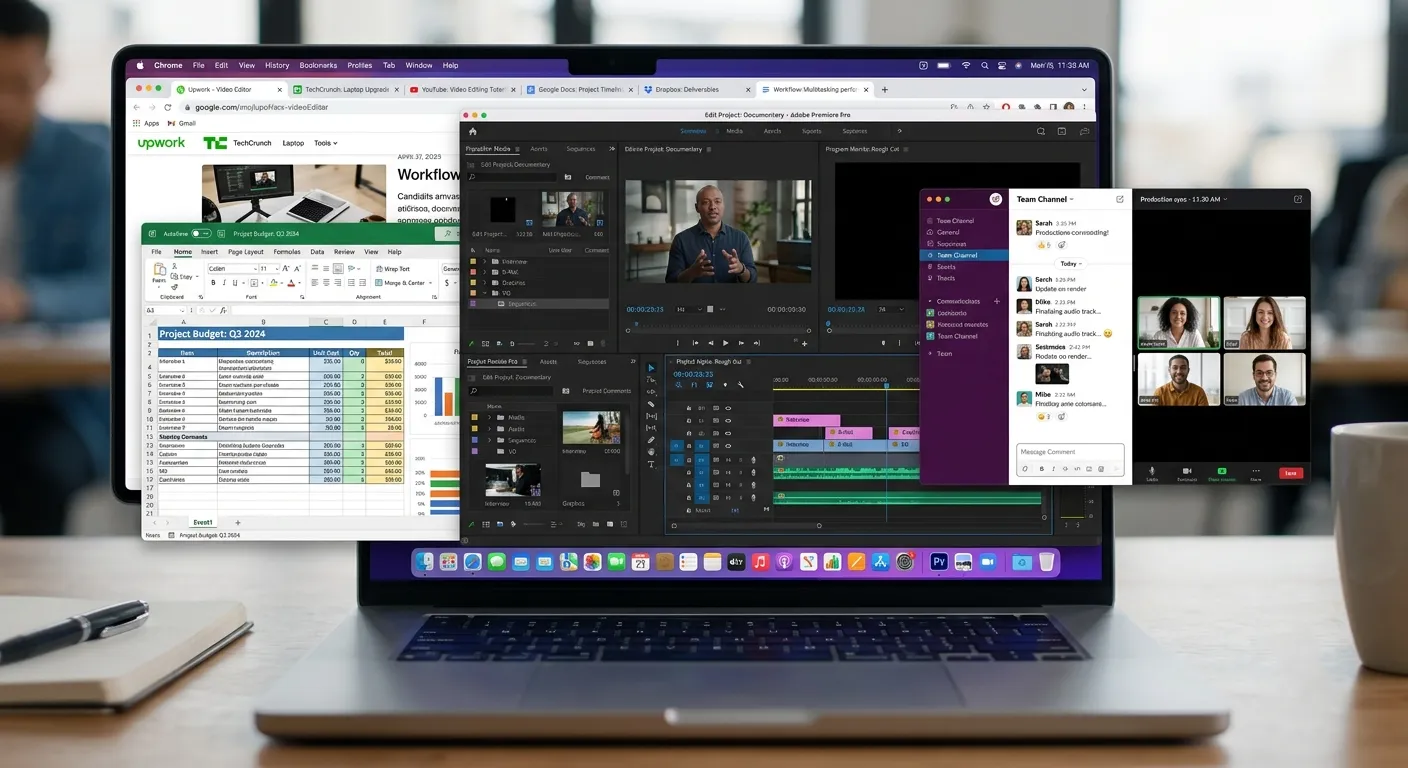Toggle the AutoSave switch in Excel
The image size is (1408, 768).
coord(203,234)
